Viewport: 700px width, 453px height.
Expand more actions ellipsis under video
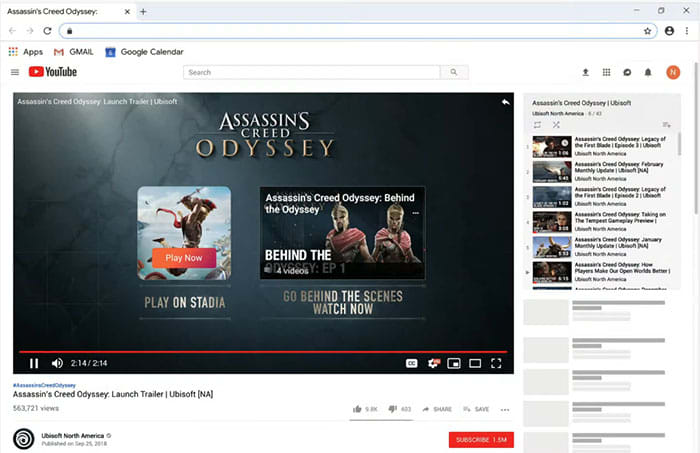pyautogui.click(x=505, y=409)
